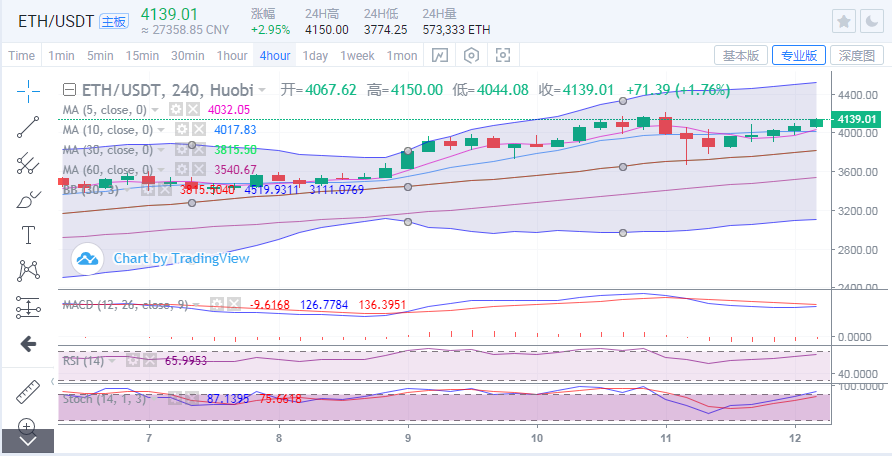Click the 主板 main board badge
This screenshot has width=892, height=456.
114,22
